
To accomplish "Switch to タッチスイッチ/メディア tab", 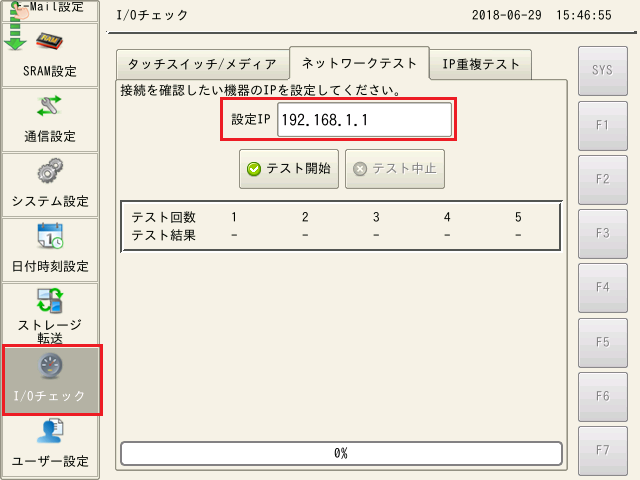I will coord(202,65).
